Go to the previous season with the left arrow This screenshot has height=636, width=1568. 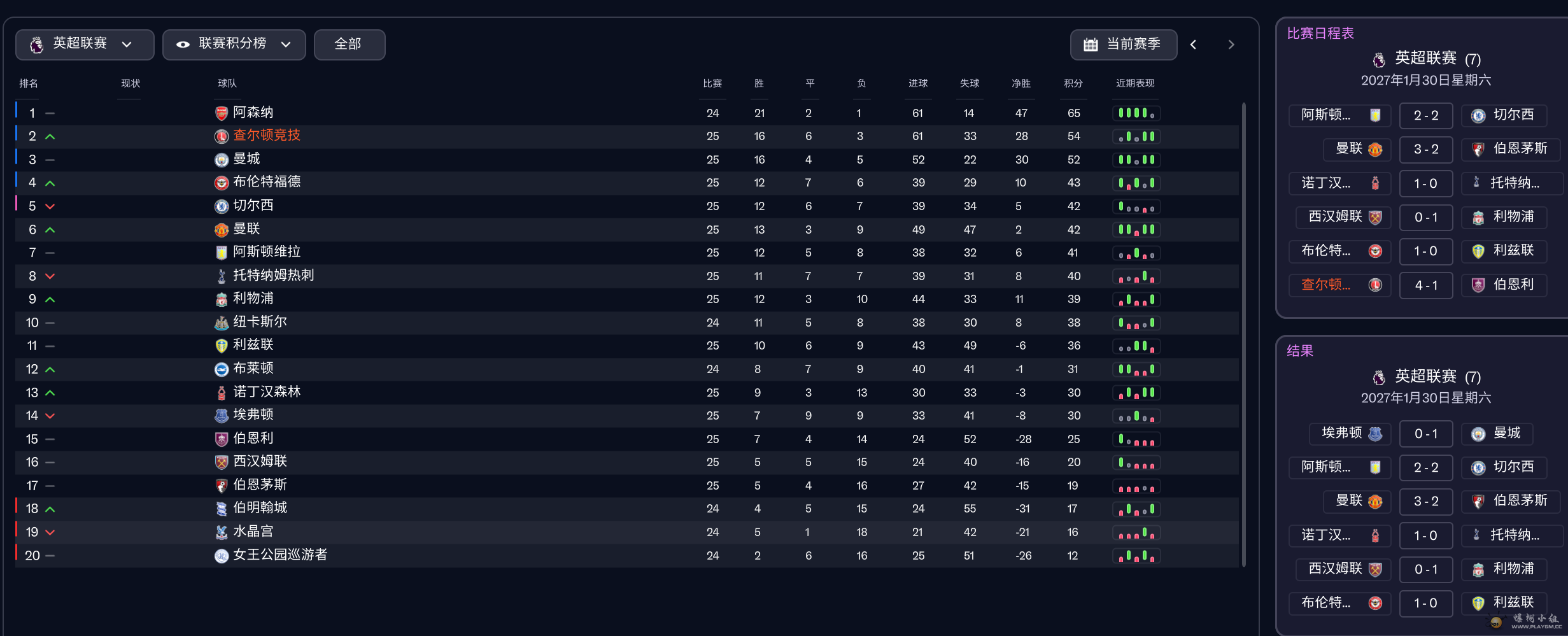click(x=1194, y=45)
